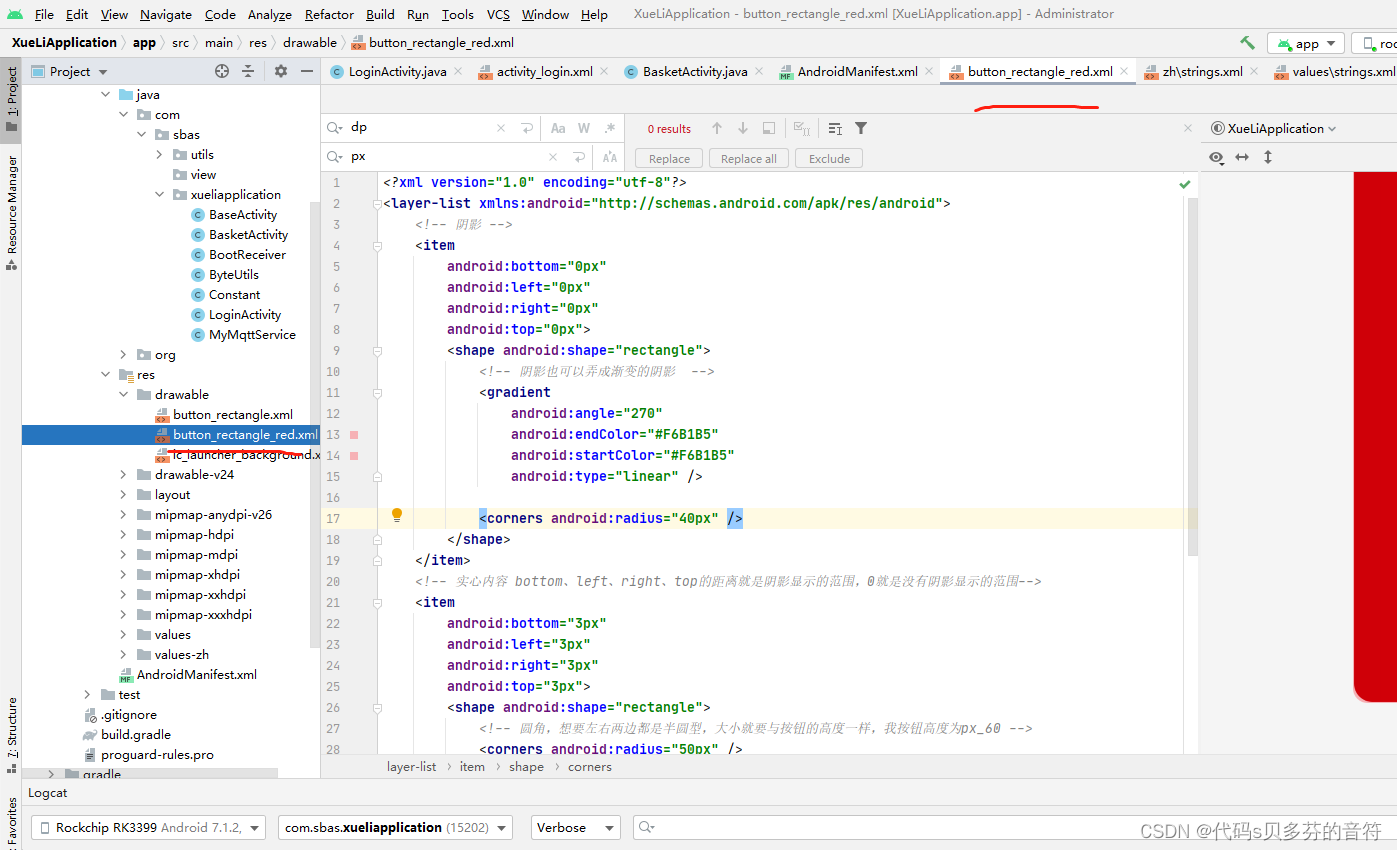The image size is (1397, 850).
Task: Click open in find window icon
Action: (x=769, y=128)
